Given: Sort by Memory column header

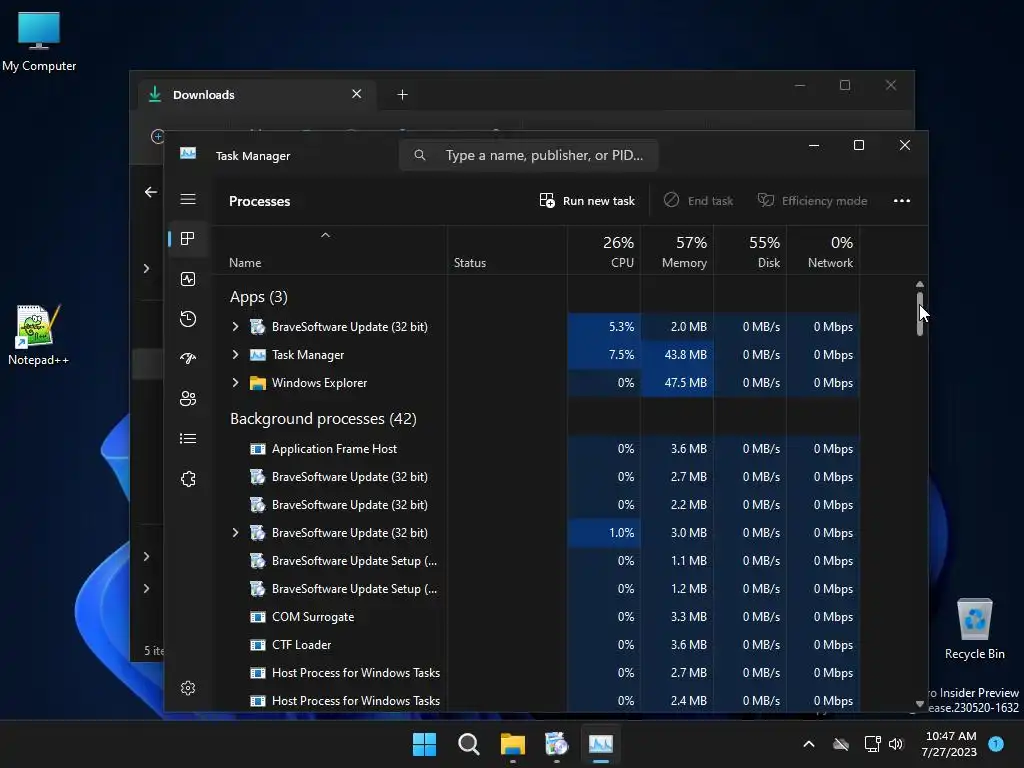Looking at the screenshot, I should (677, 252).
